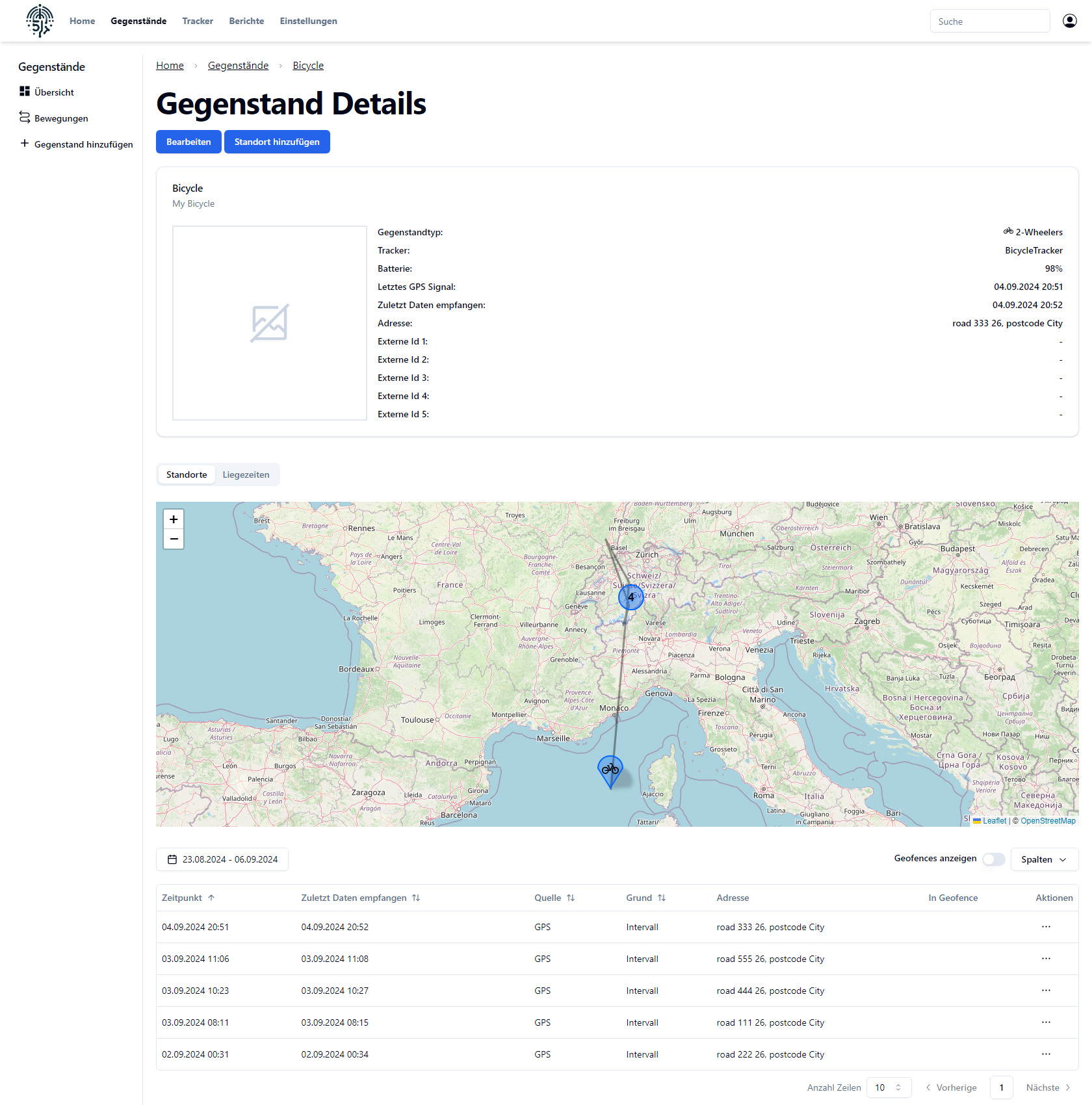Click the cluster marker labeled 4
1092x1105 pixels.
[x=630, y=597]
